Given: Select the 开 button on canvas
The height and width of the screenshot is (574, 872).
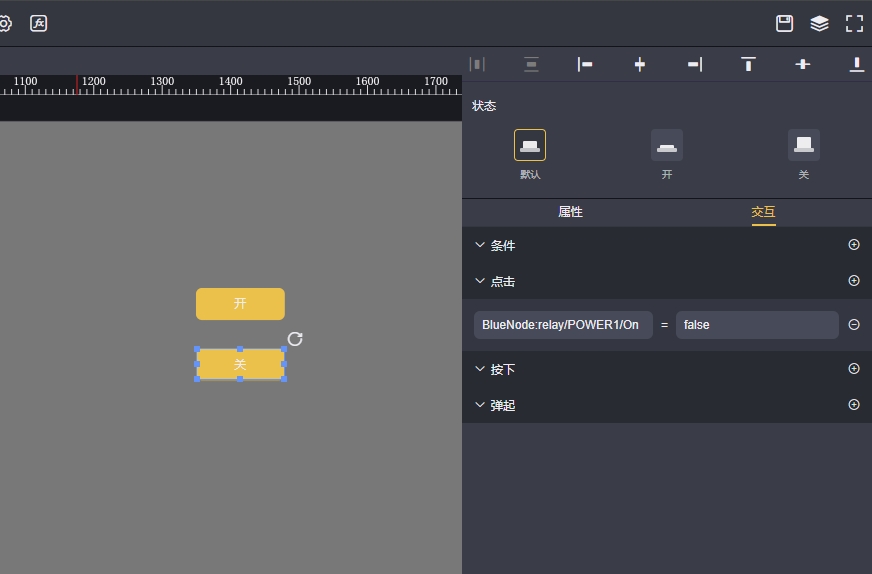Looking at the screenshot, I should (240, 304).
